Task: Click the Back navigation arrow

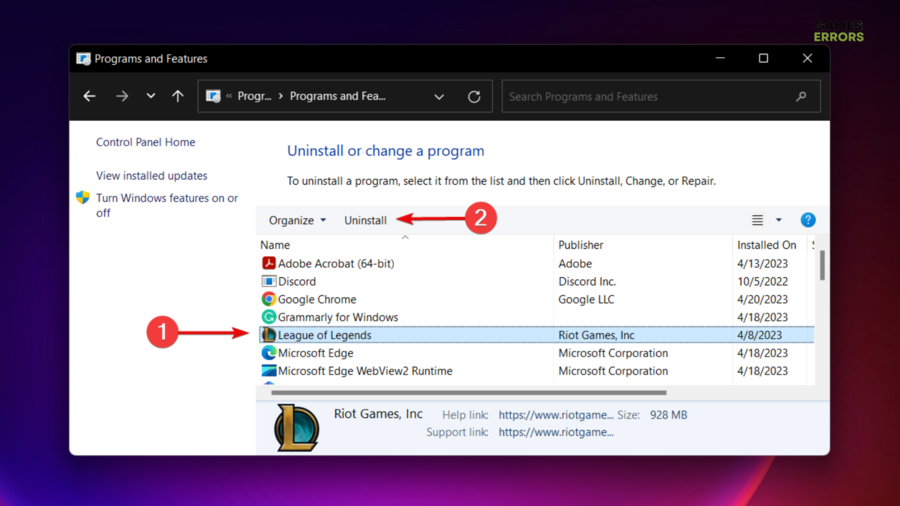Action: pos(90,97)
